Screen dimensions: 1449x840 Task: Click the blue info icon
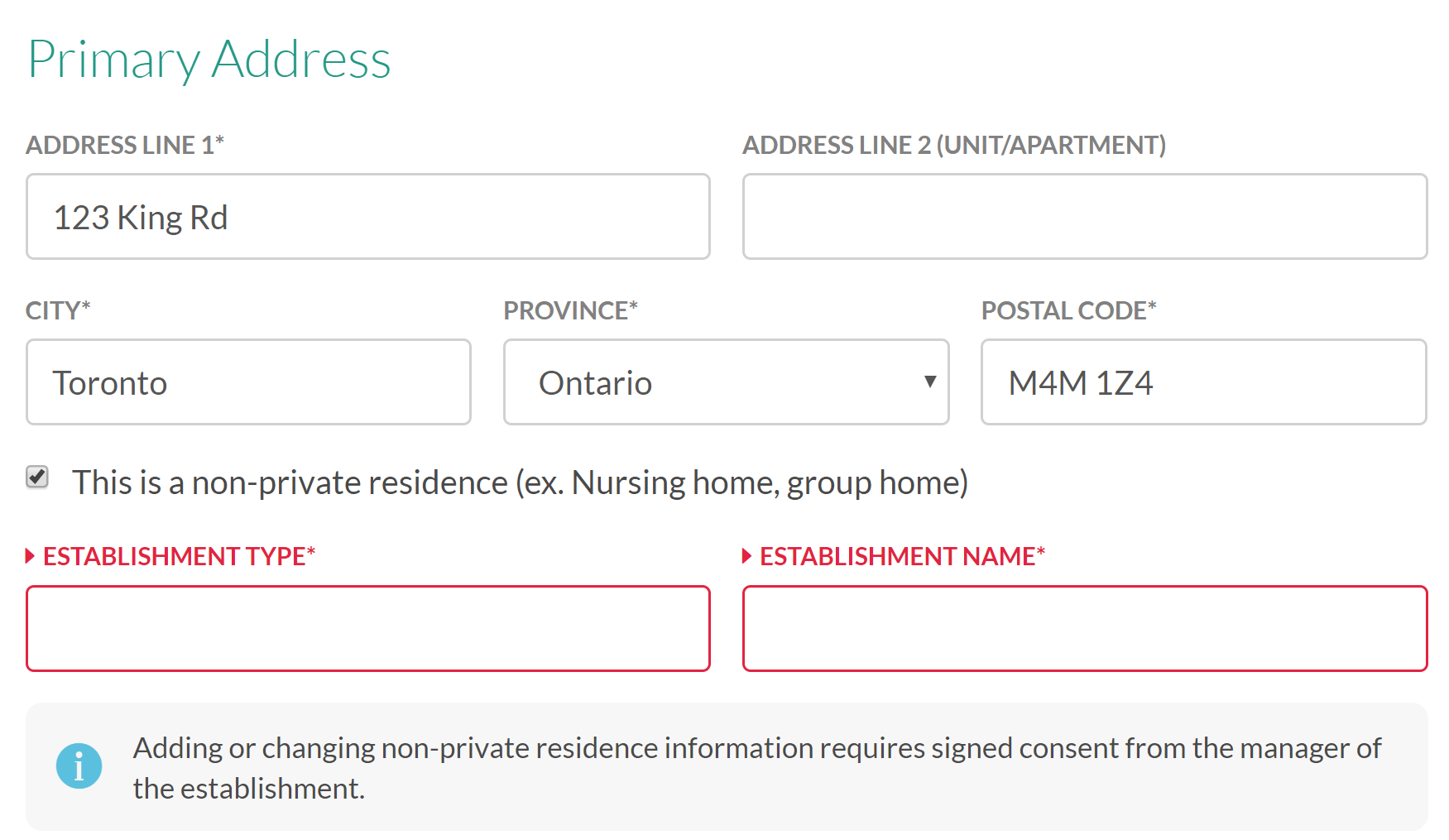(x=79, y=766)
